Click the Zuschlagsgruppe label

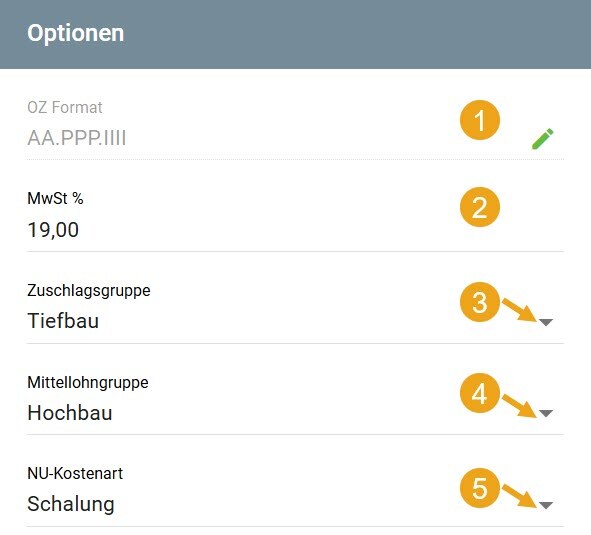point(89,291)
